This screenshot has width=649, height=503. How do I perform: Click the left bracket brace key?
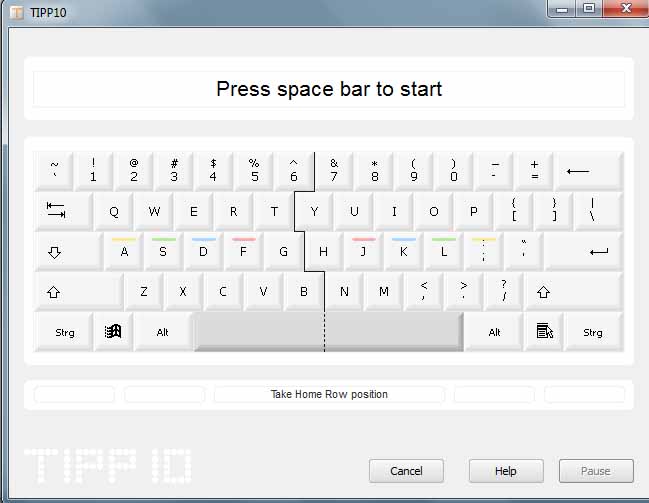514,211
